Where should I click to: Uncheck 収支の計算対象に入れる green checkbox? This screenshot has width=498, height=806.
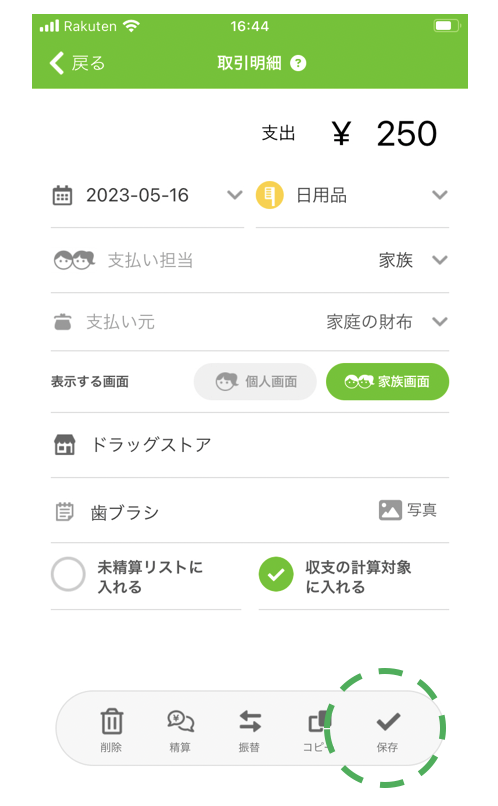point(276,574)
